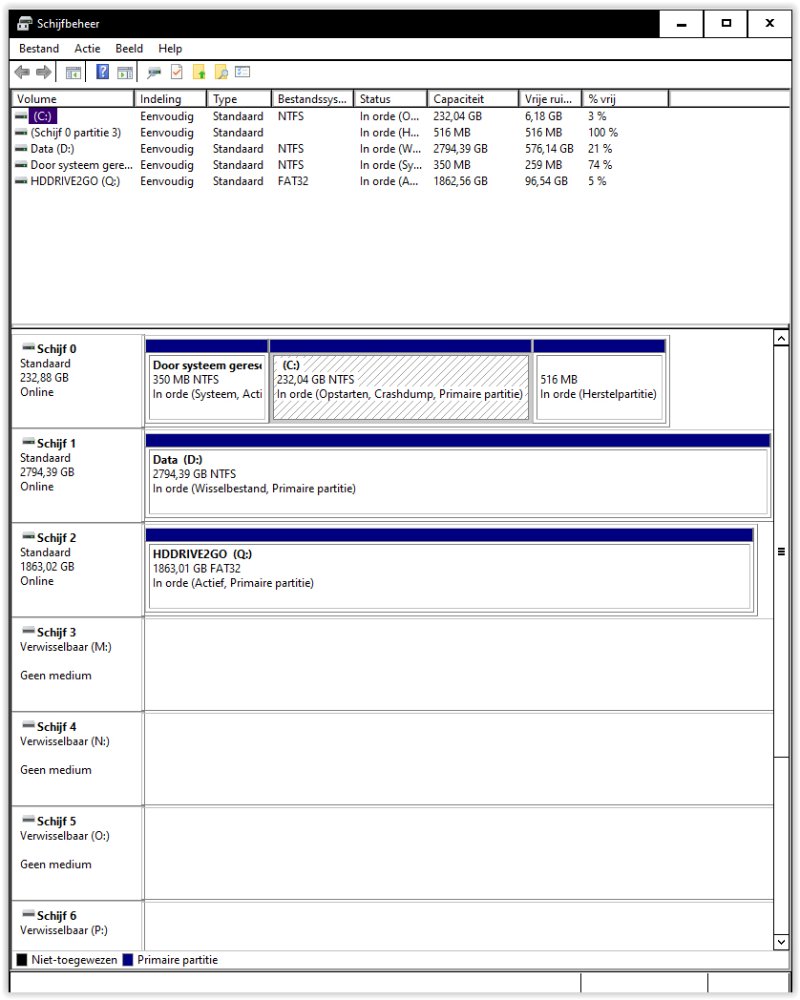
Task: Click the connect disk toolbar icon
Action: tap(153, 72)
